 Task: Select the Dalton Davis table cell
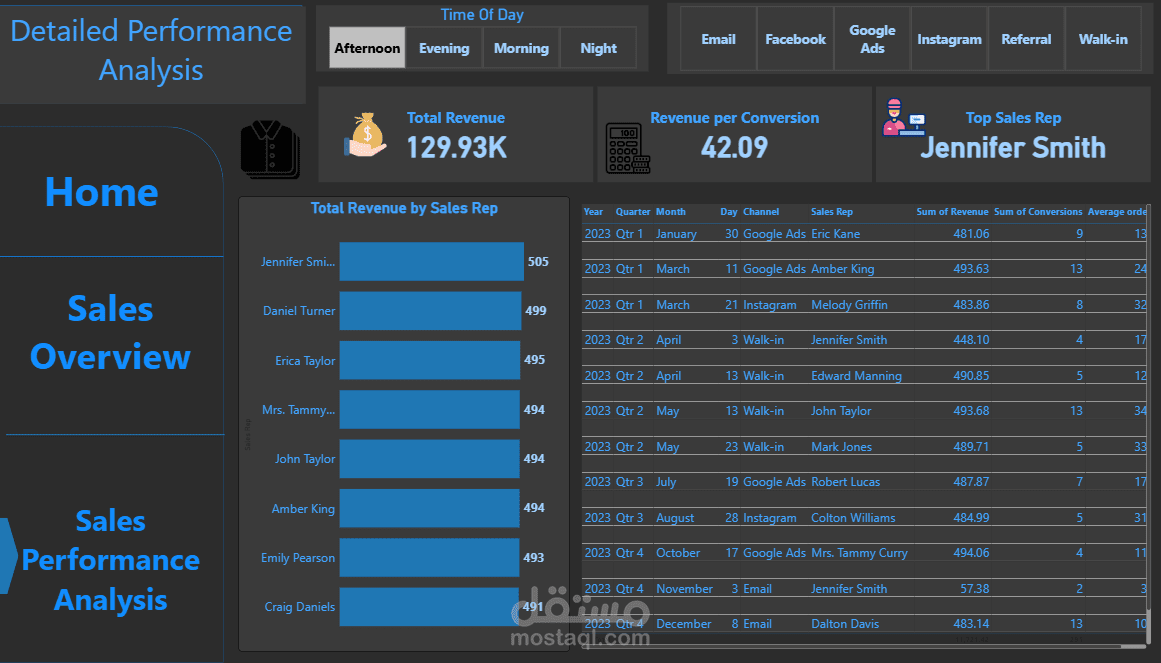click(845, 624)
